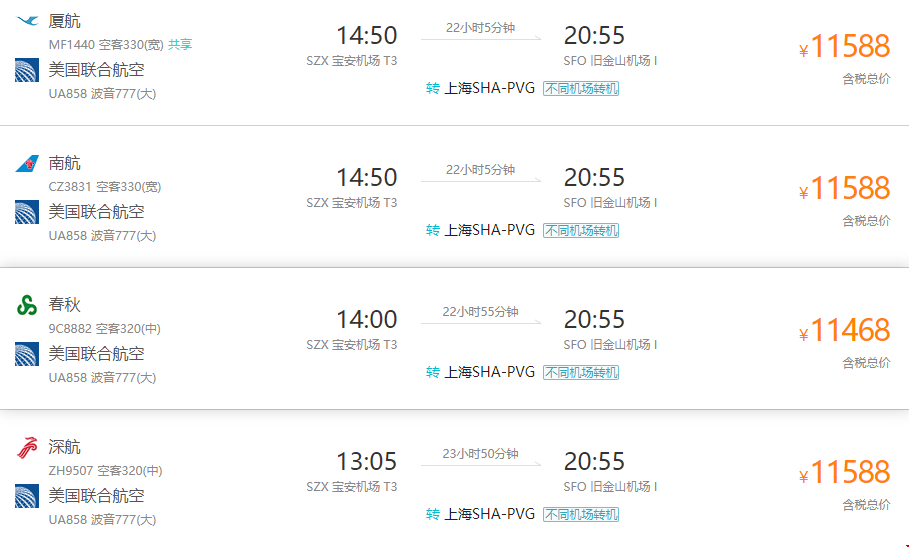Select the ¥11588 price on the 深航 flight

pos(844,472)
